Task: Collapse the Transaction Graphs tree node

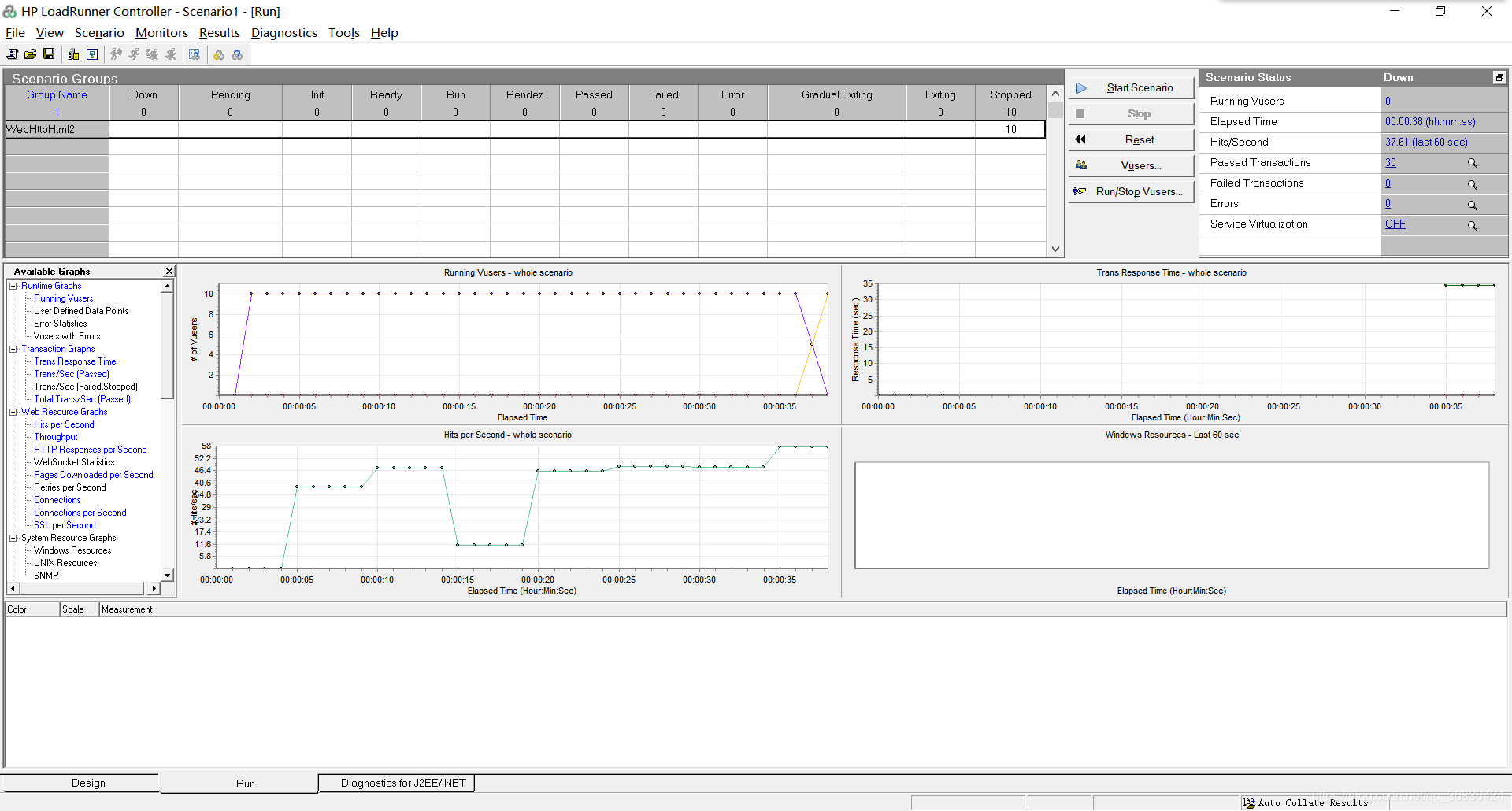Action: [13, 349]
